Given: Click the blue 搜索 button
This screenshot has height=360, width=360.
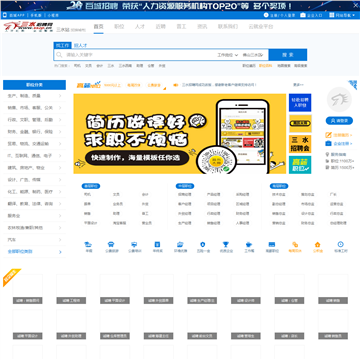Looking at the screenshot, I should click(288, 55).
